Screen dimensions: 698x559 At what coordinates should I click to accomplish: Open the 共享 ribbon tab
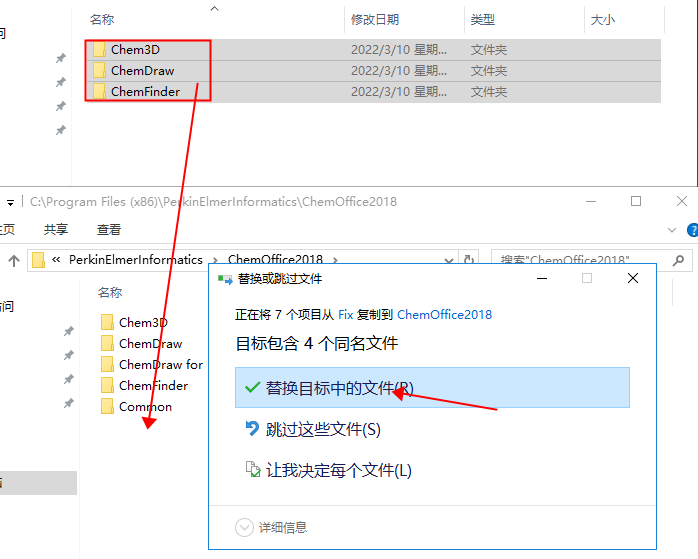point(56,229)
